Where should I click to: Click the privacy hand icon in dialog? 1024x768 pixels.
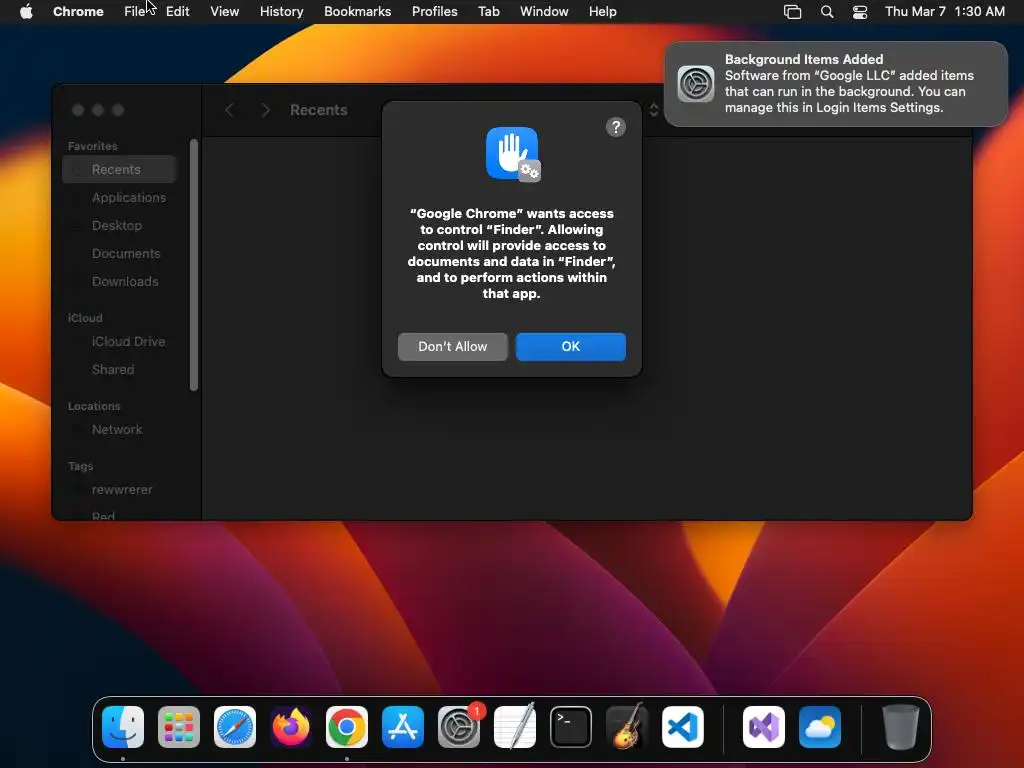[x=513, y=154]
